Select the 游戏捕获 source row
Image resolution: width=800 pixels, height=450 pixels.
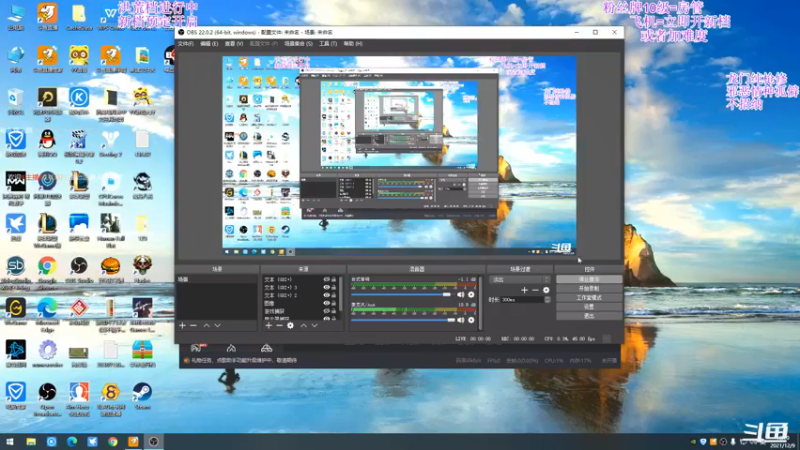pos(301,311)
